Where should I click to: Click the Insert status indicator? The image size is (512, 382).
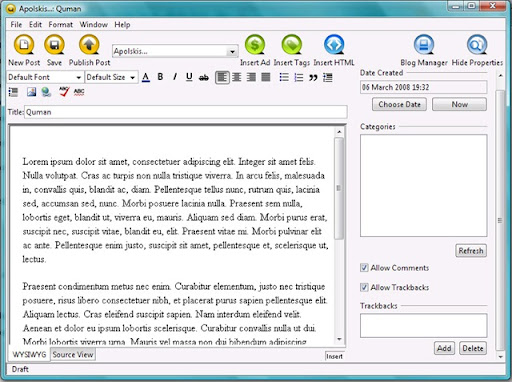pyautogui.click(x=334, y=356)
